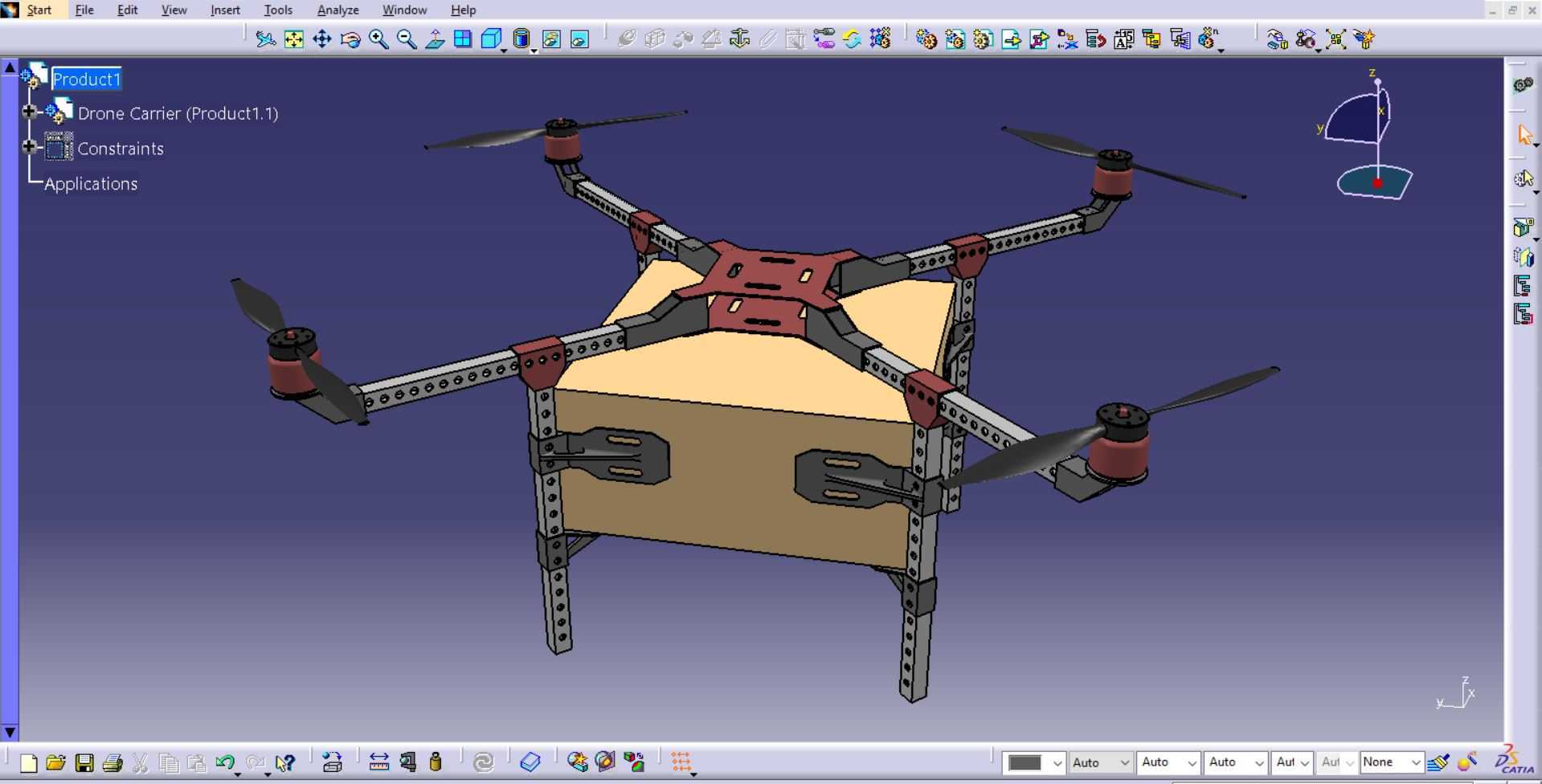Click the Zoom Out magnifier
The height and width of the screenshot is (784, 1542).
(407, 39)
